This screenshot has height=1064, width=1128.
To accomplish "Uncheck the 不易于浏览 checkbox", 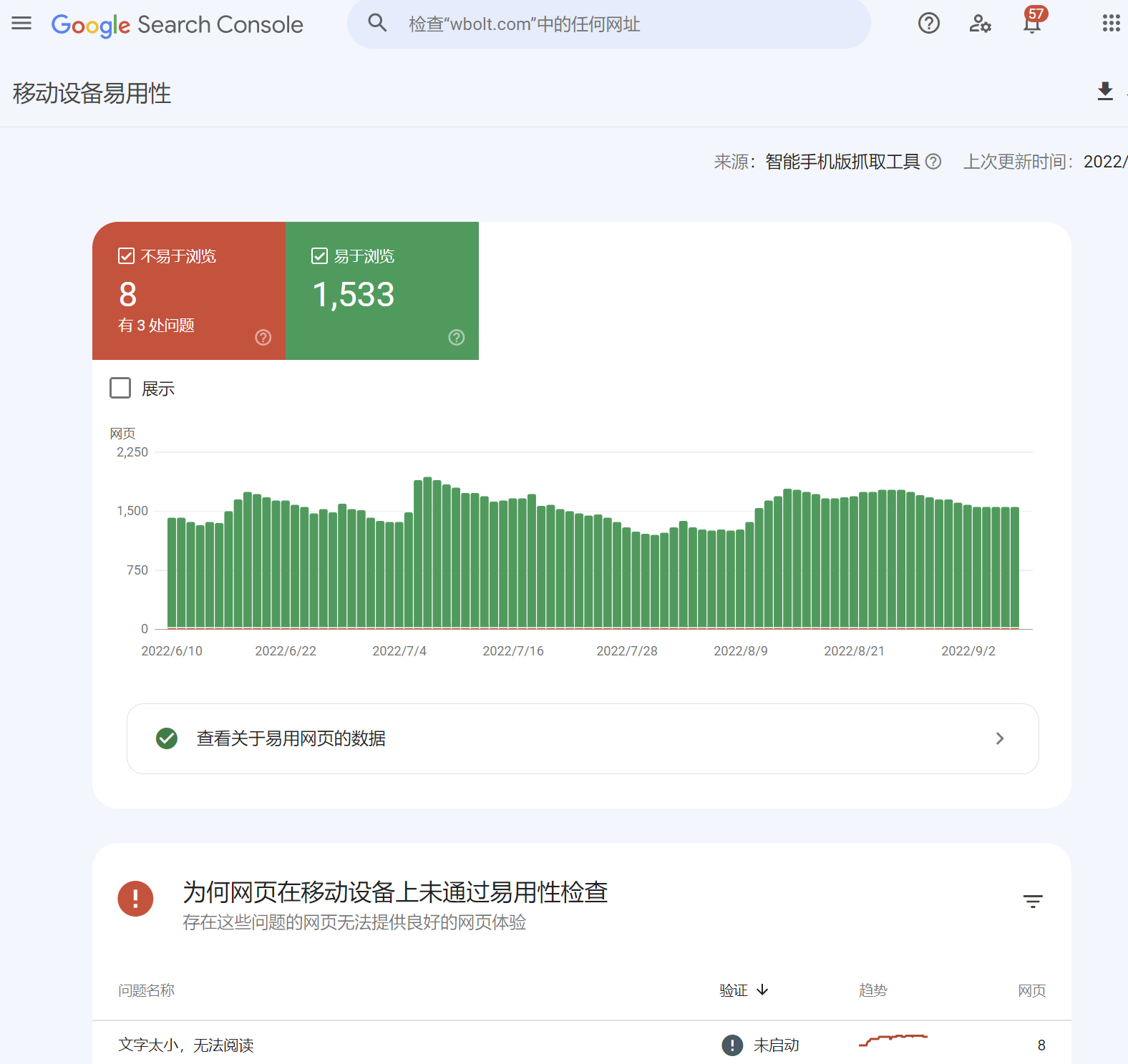I will tap(126, 256).
